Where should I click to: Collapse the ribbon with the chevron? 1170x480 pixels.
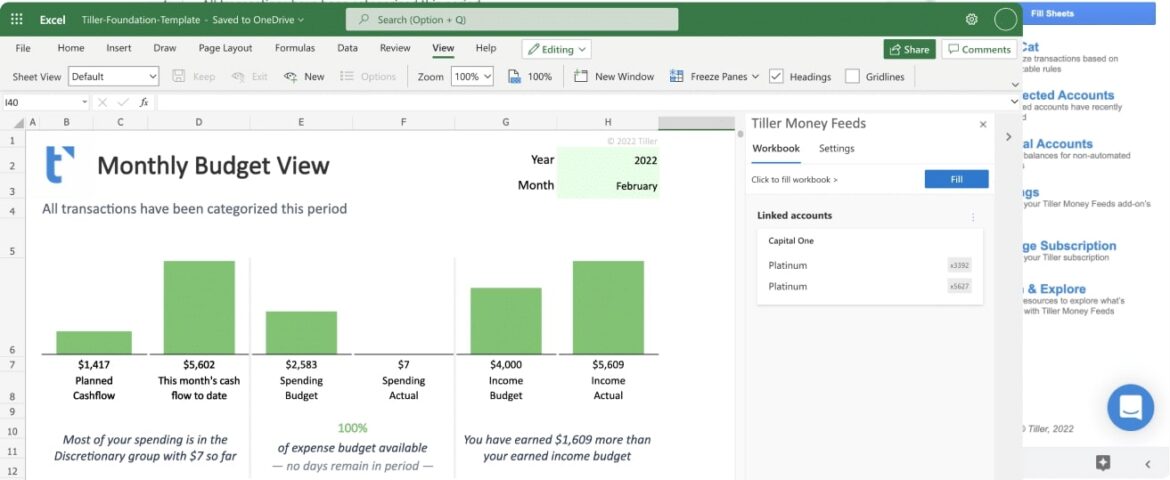(x=1014, y=84)
